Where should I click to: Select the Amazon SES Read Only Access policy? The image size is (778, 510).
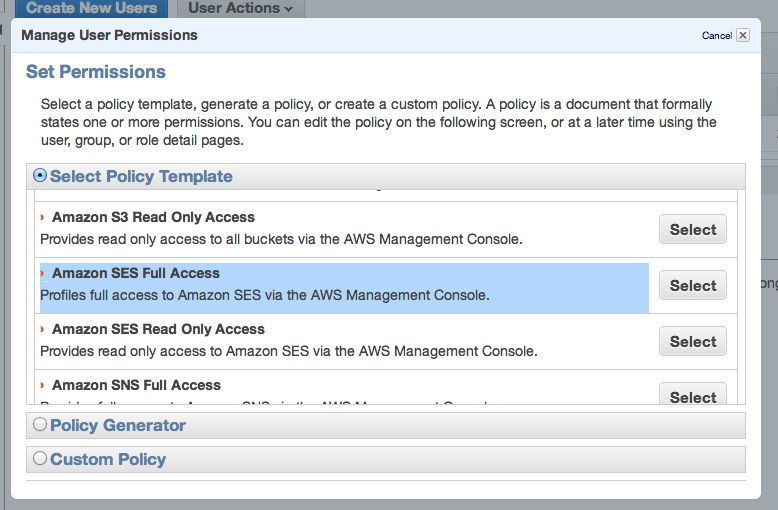pos(693,341)
